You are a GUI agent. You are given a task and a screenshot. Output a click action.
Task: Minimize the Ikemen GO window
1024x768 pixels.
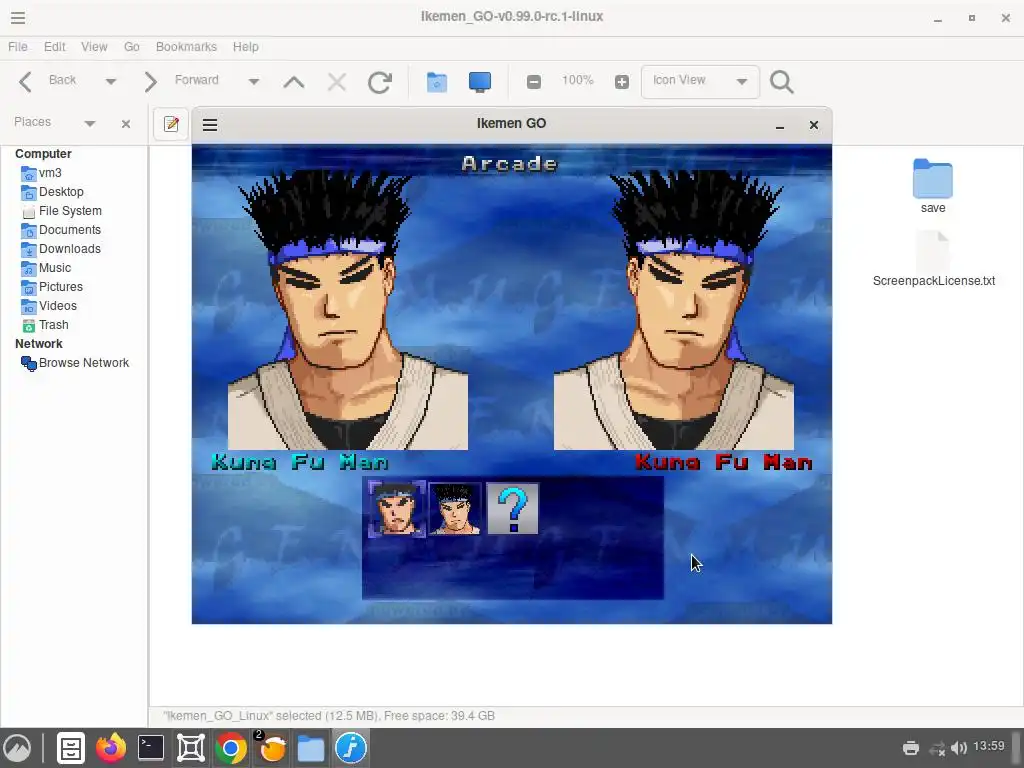780,125
